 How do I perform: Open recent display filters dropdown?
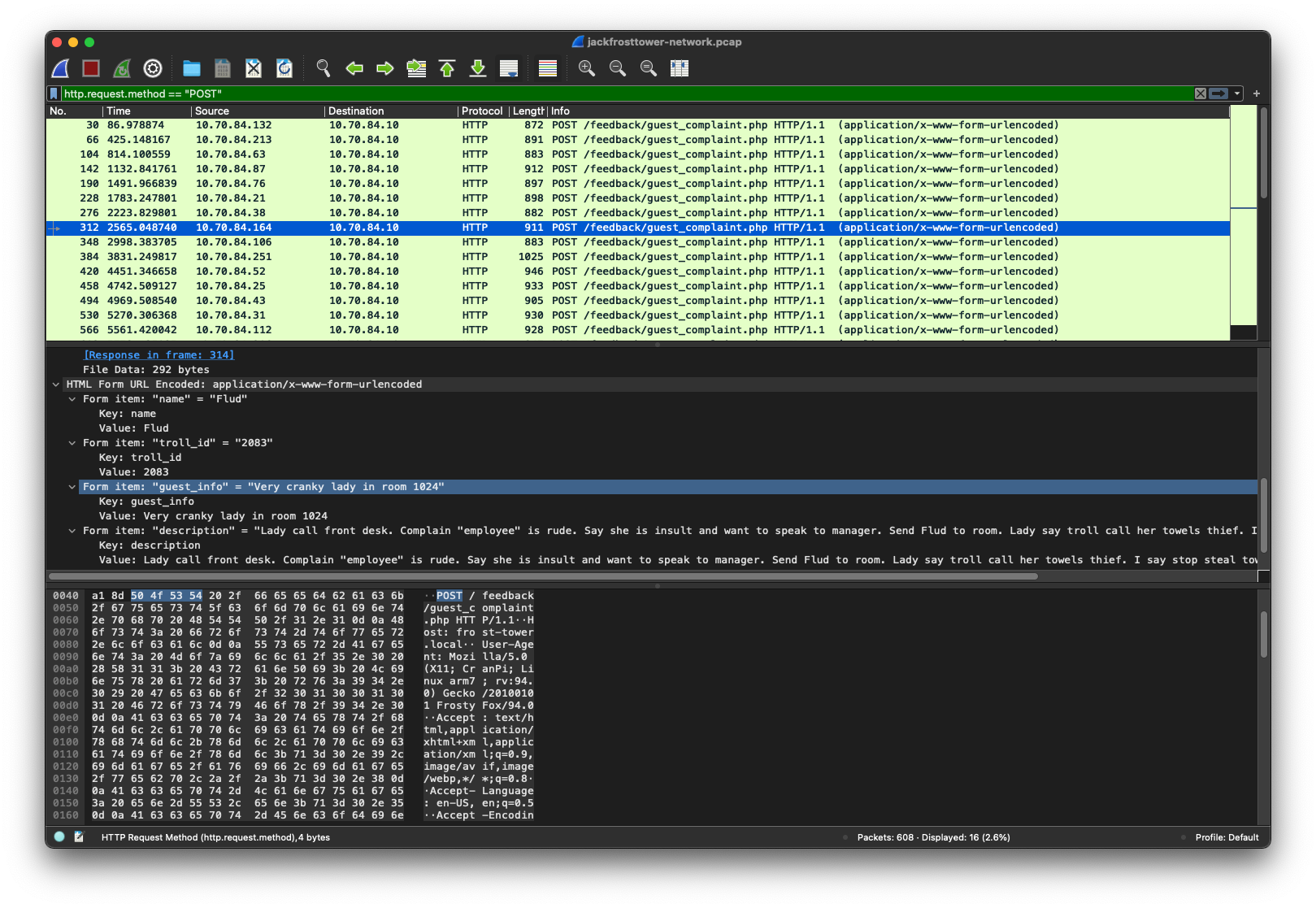pos(1237,94)
